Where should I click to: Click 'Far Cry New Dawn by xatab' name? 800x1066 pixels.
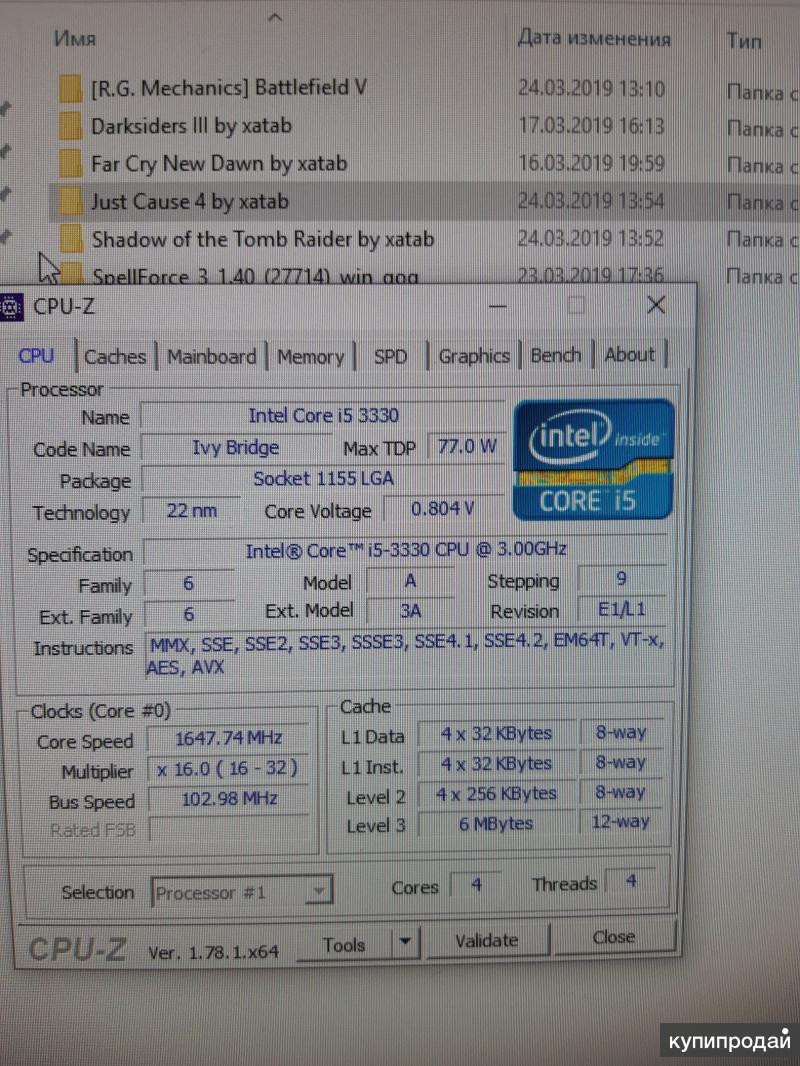tap(219, 163)
